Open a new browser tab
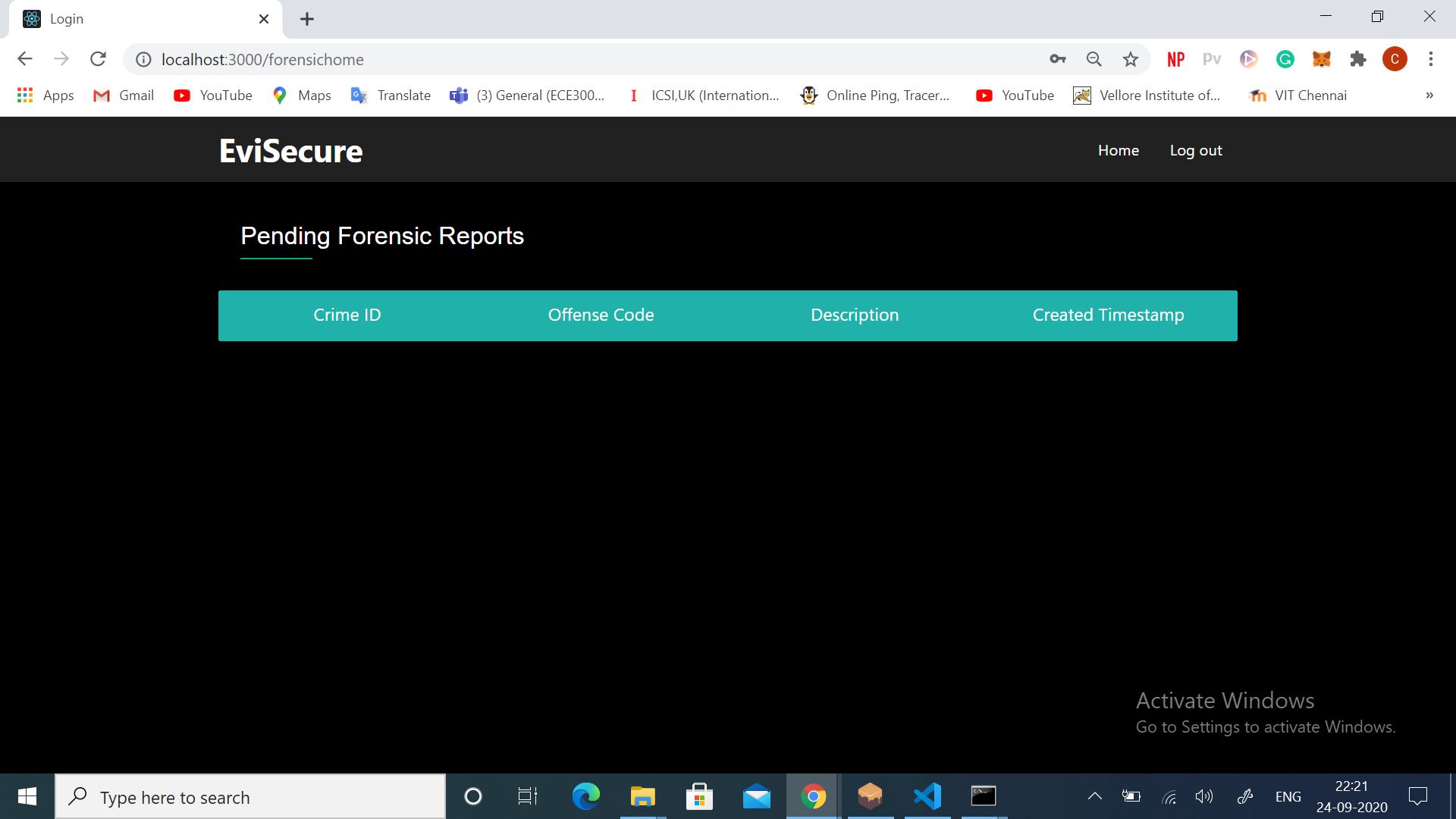Screen dimensions: 1456x819 click(307, 19)
